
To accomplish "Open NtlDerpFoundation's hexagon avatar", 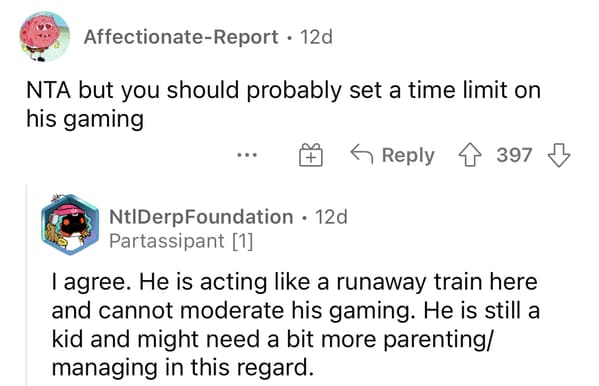I will click(x=70, y=225).
